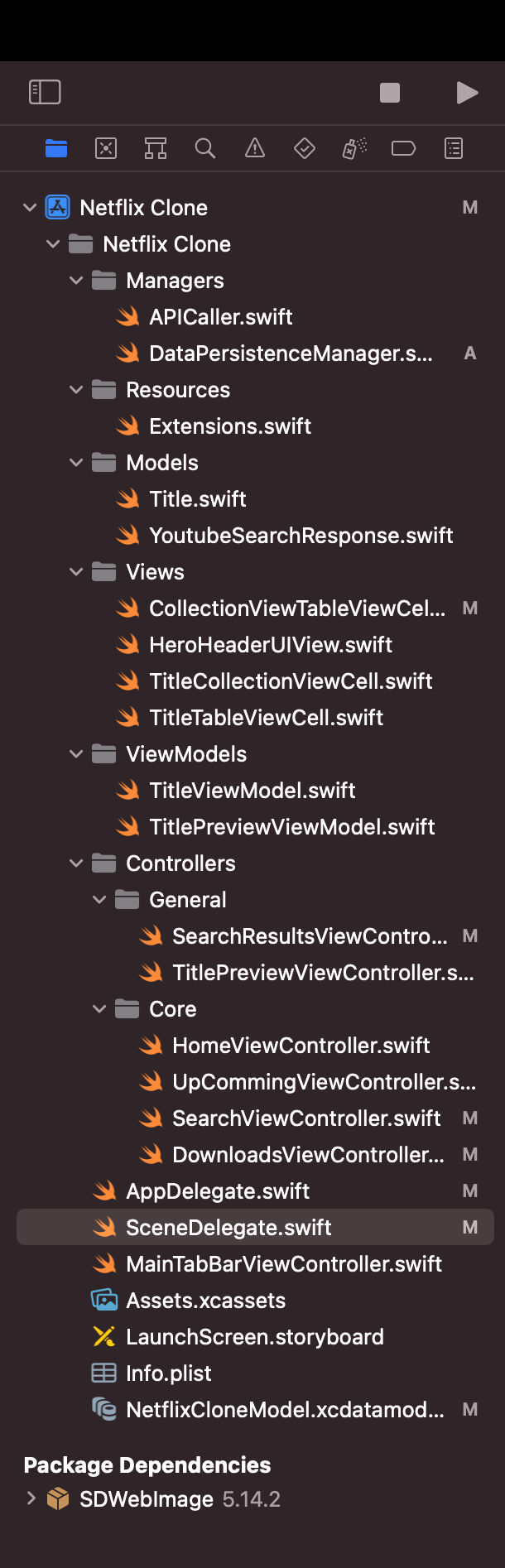Open the Test navigator checkmark diamond
505x1568 pixels.
click(304, 149)
